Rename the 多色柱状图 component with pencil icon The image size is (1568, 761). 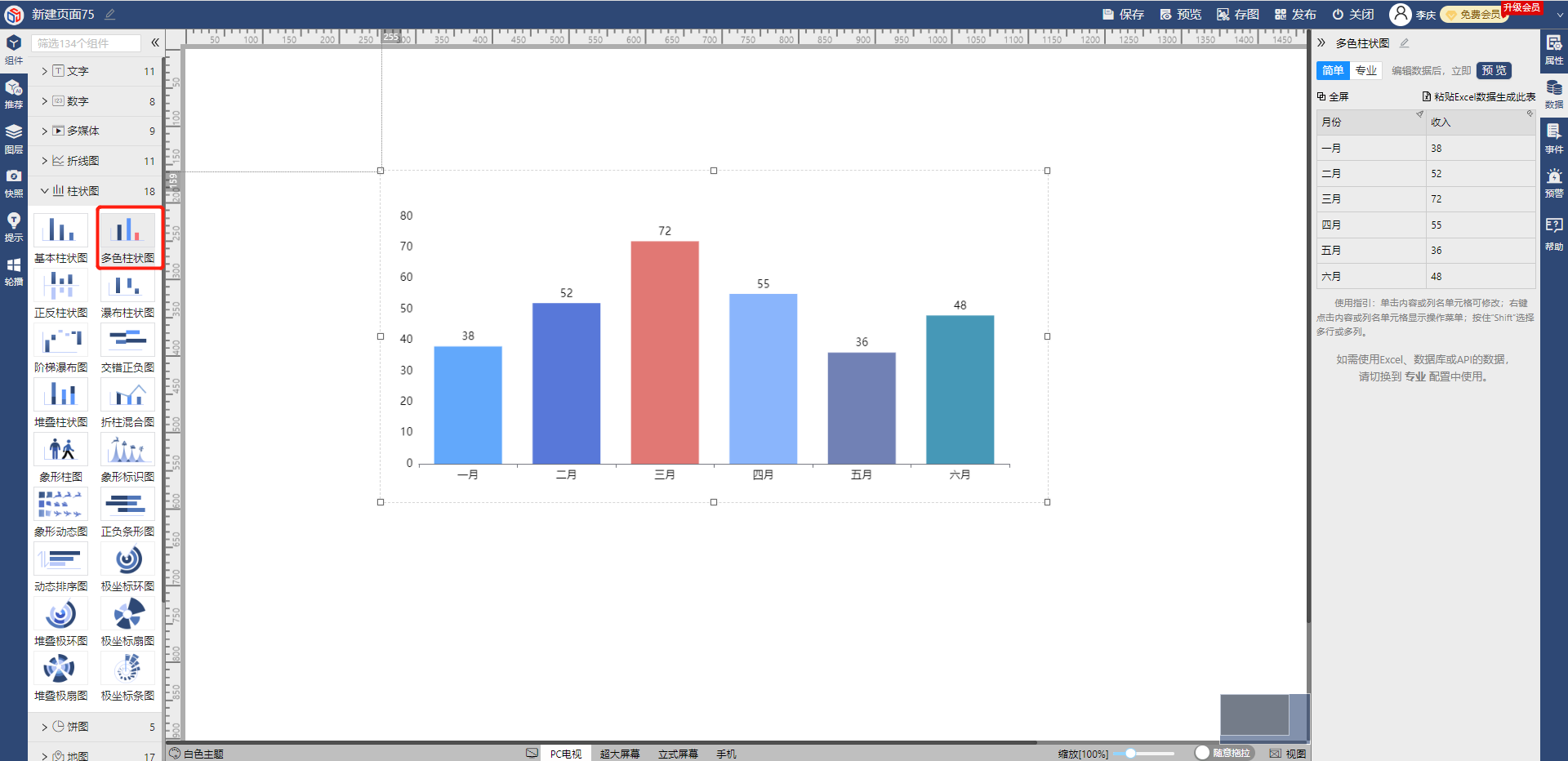click(x=1404, y=43)
